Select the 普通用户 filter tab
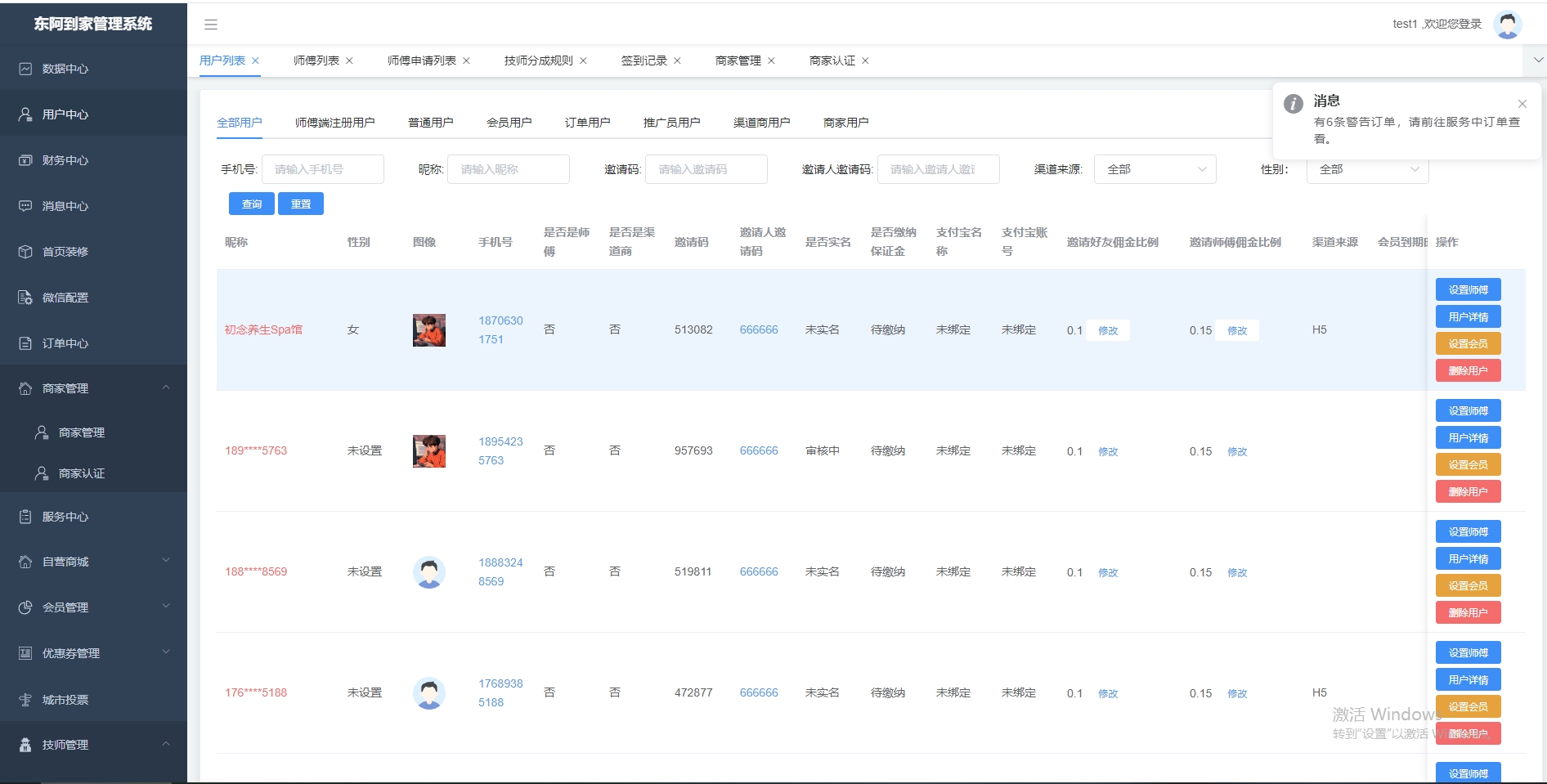 [431, 123]
